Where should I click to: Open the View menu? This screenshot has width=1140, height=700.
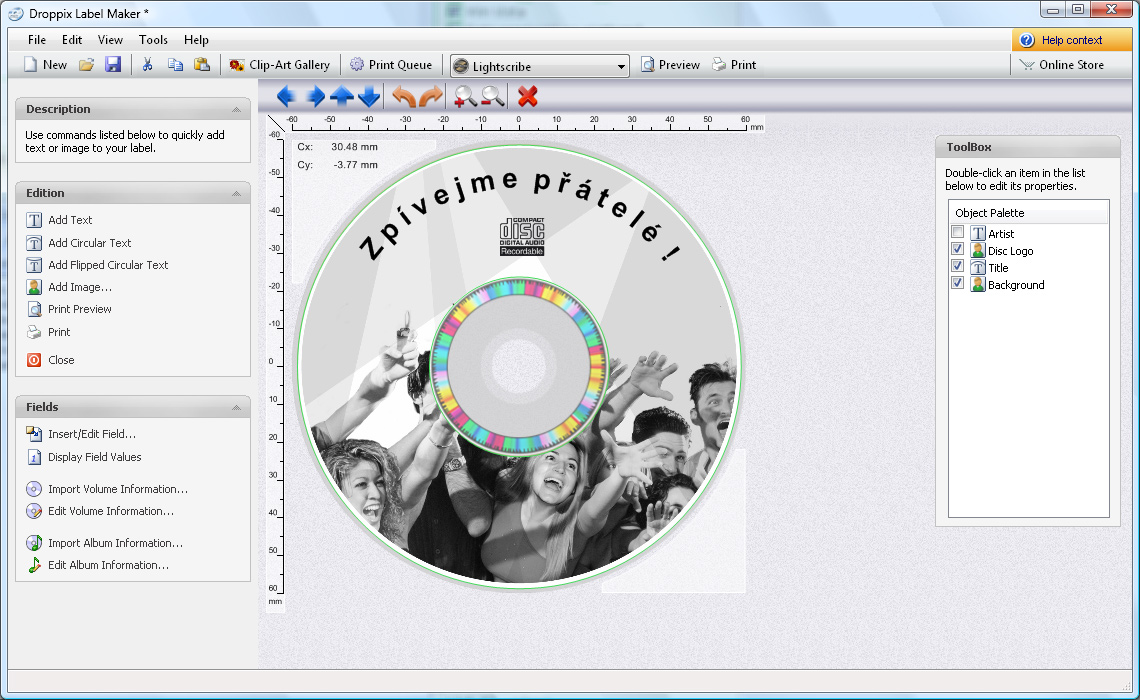(x=110, y=40)
